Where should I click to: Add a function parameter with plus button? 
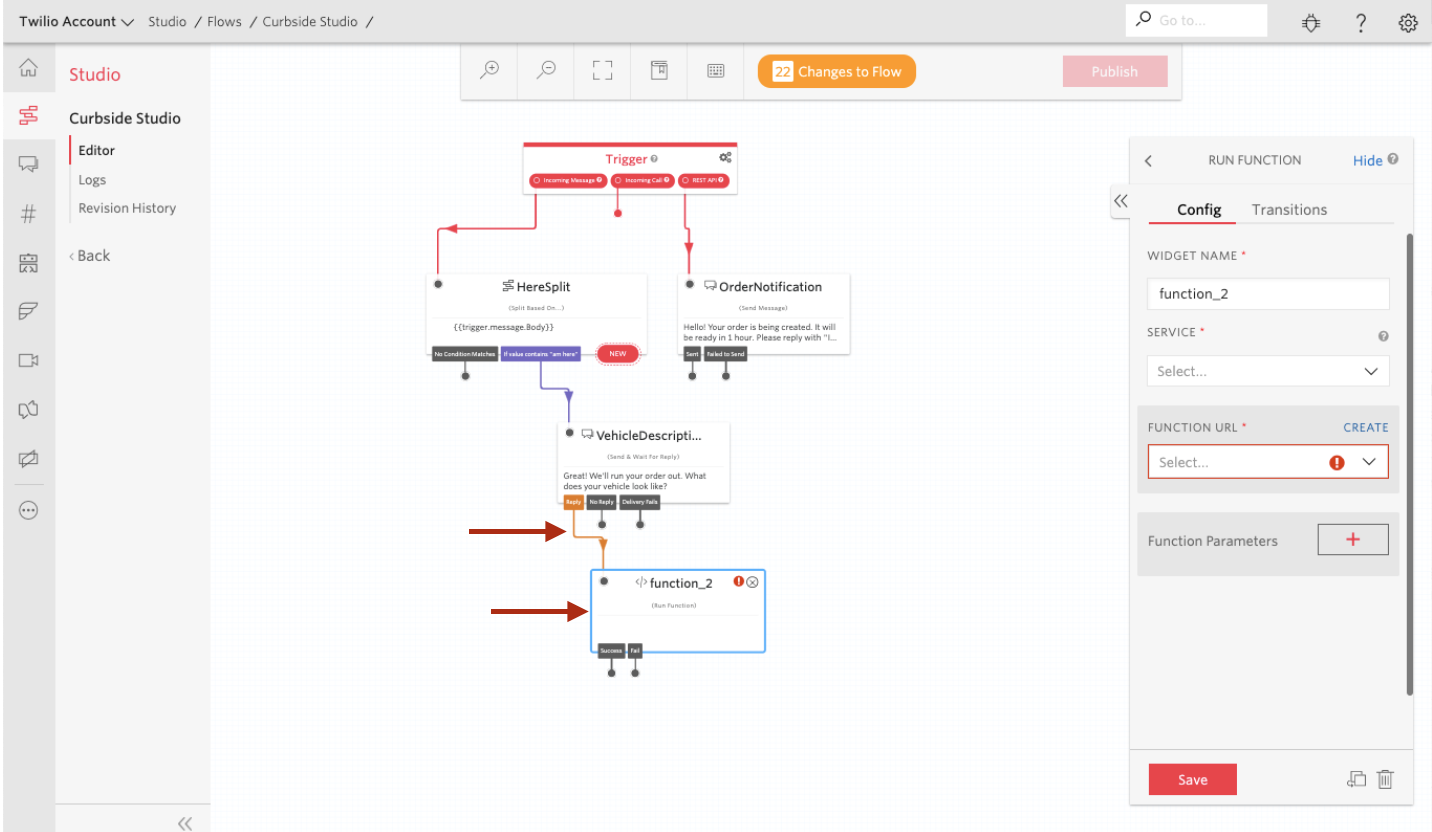1353,539
